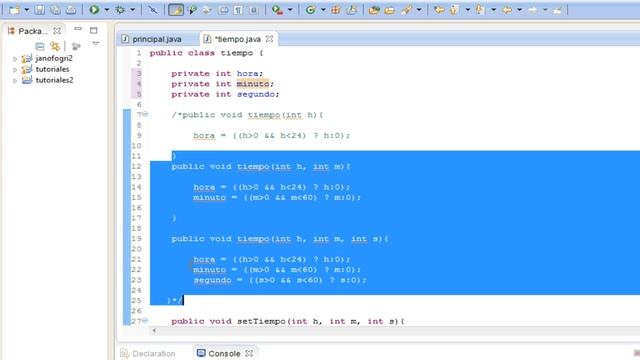The height and width of the screenshot is (360, 640).
Task: Start debugging with the Debug bug icon
Action: pos(120,10)
